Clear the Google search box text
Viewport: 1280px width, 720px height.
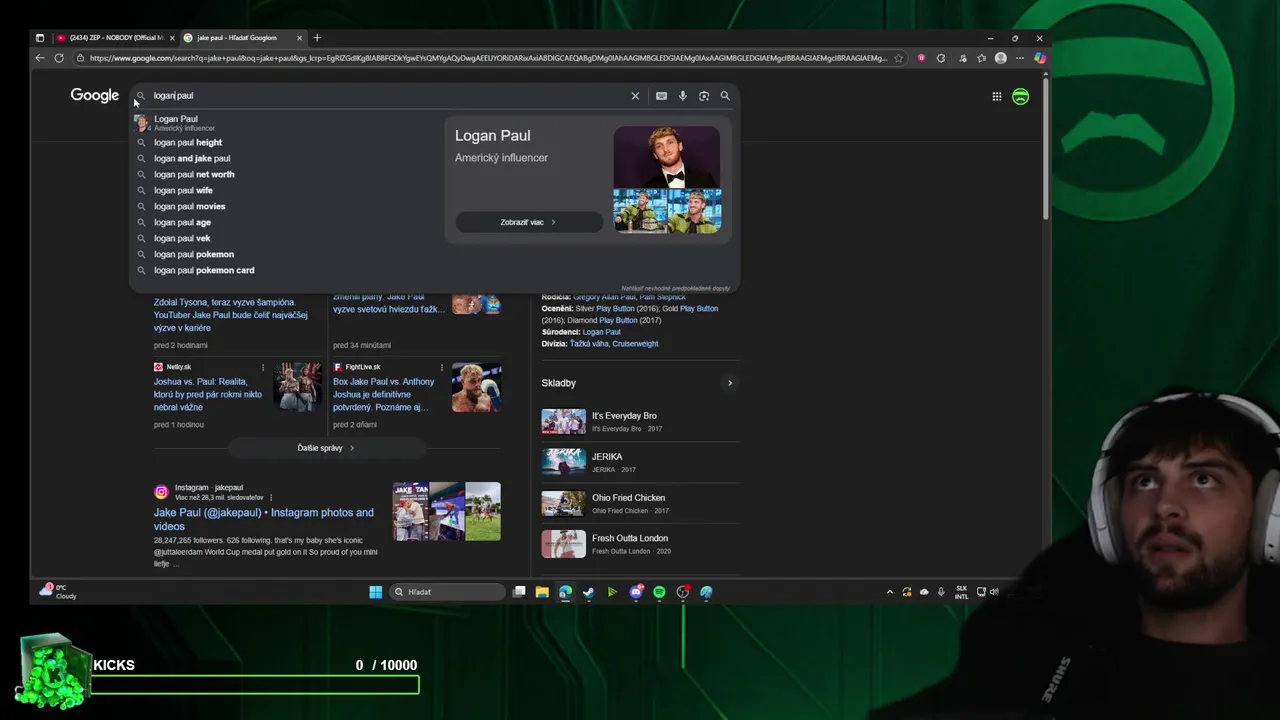pos(635,96)
